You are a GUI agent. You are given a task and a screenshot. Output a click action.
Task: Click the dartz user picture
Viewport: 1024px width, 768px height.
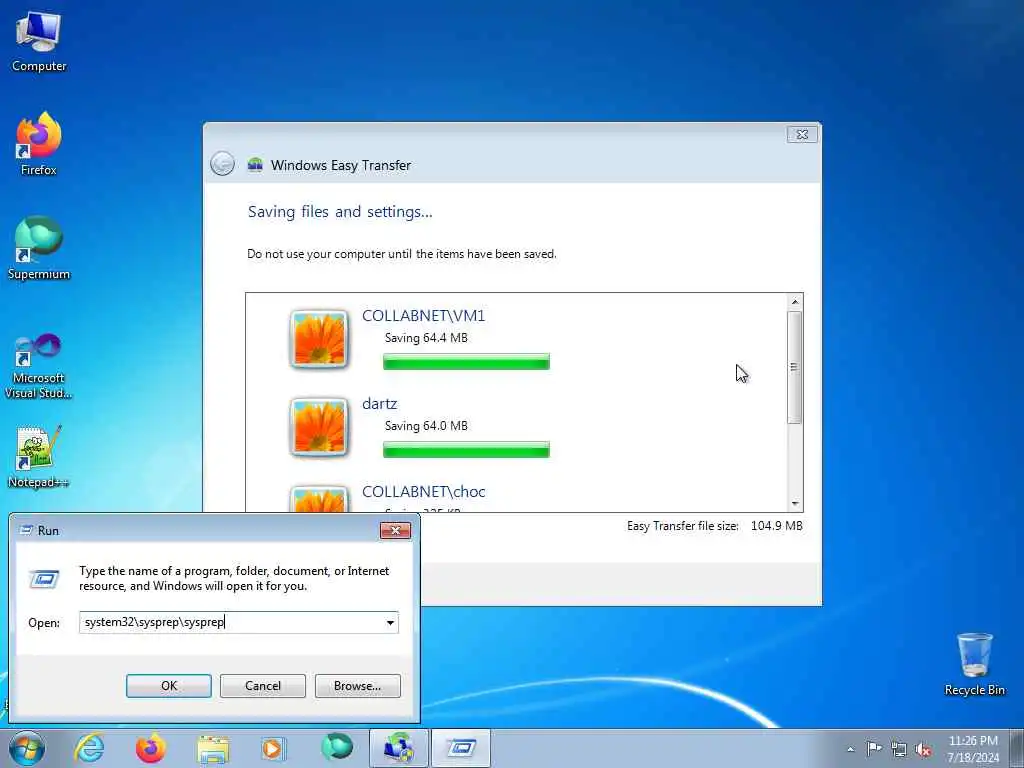pos(319,427)
